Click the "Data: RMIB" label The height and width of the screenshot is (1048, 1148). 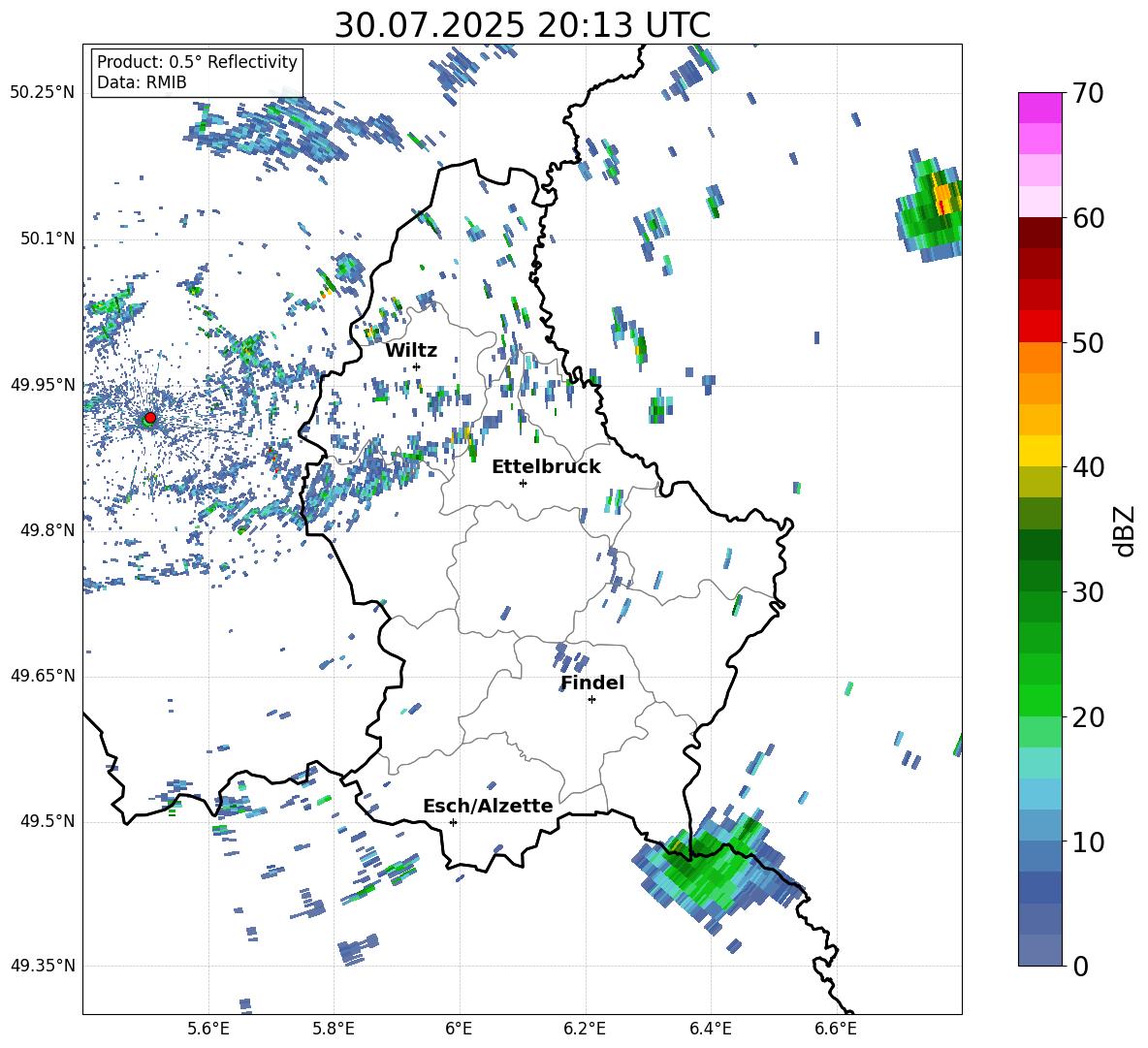coord(142,82)
